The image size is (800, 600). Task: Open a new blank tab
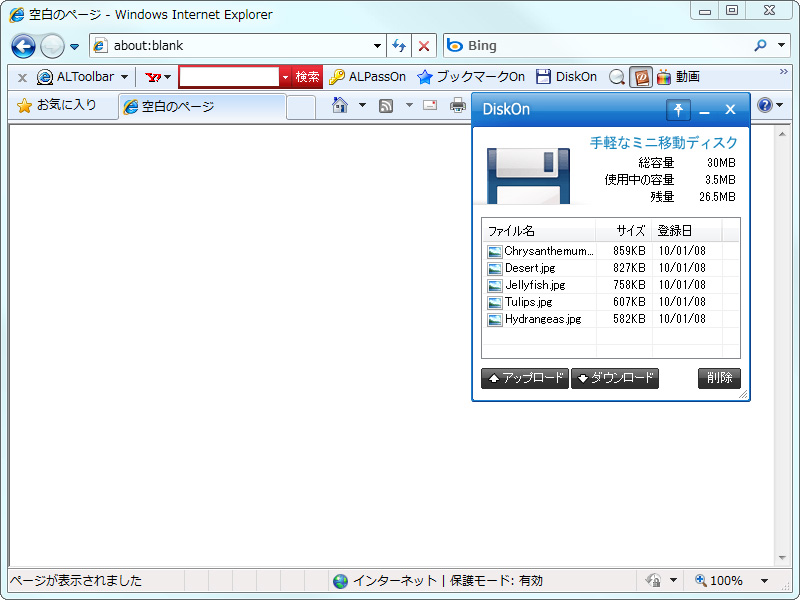(301, 107)
